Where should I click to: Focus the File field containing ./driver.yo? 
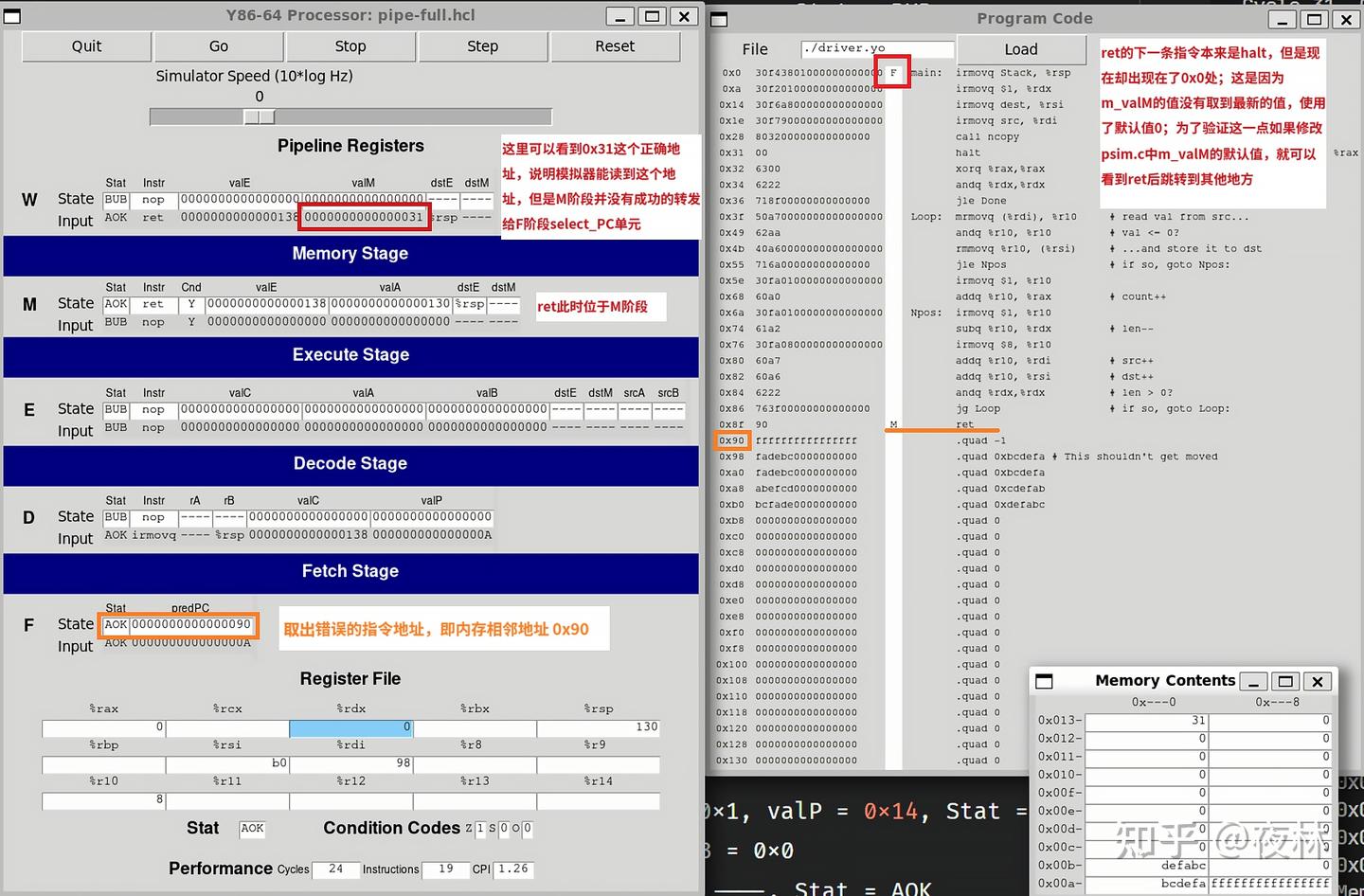click(x=877, y=48)
